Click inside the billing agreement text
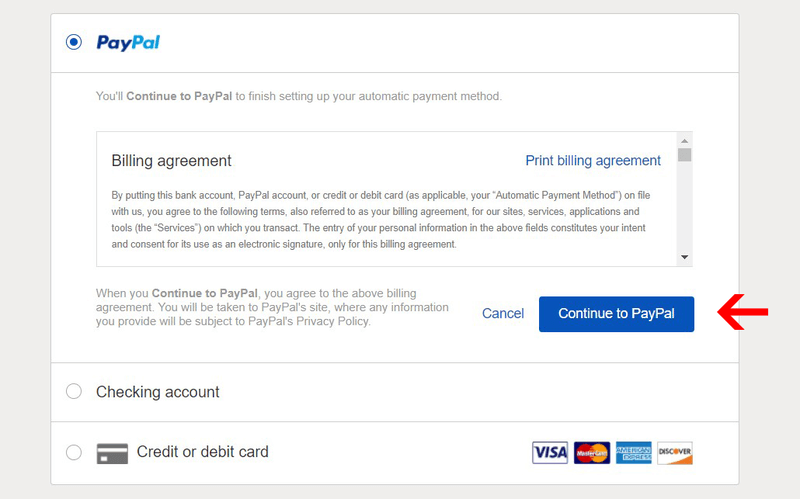Image resolution: width=800 pixels, height=499 pixels. coord(380,220)
